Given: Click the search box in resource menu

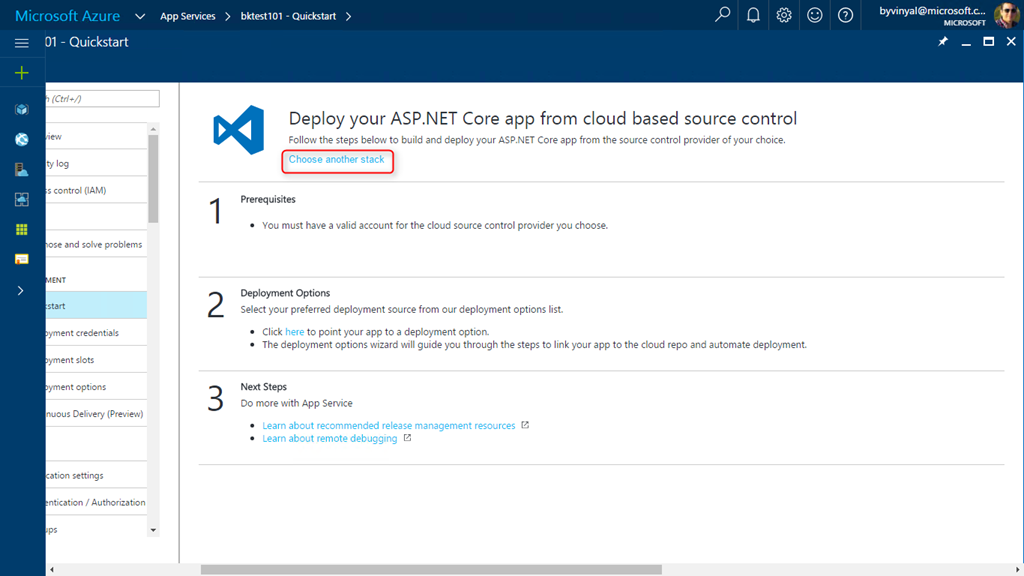Looking at the screenshot, I should (102, 98).
